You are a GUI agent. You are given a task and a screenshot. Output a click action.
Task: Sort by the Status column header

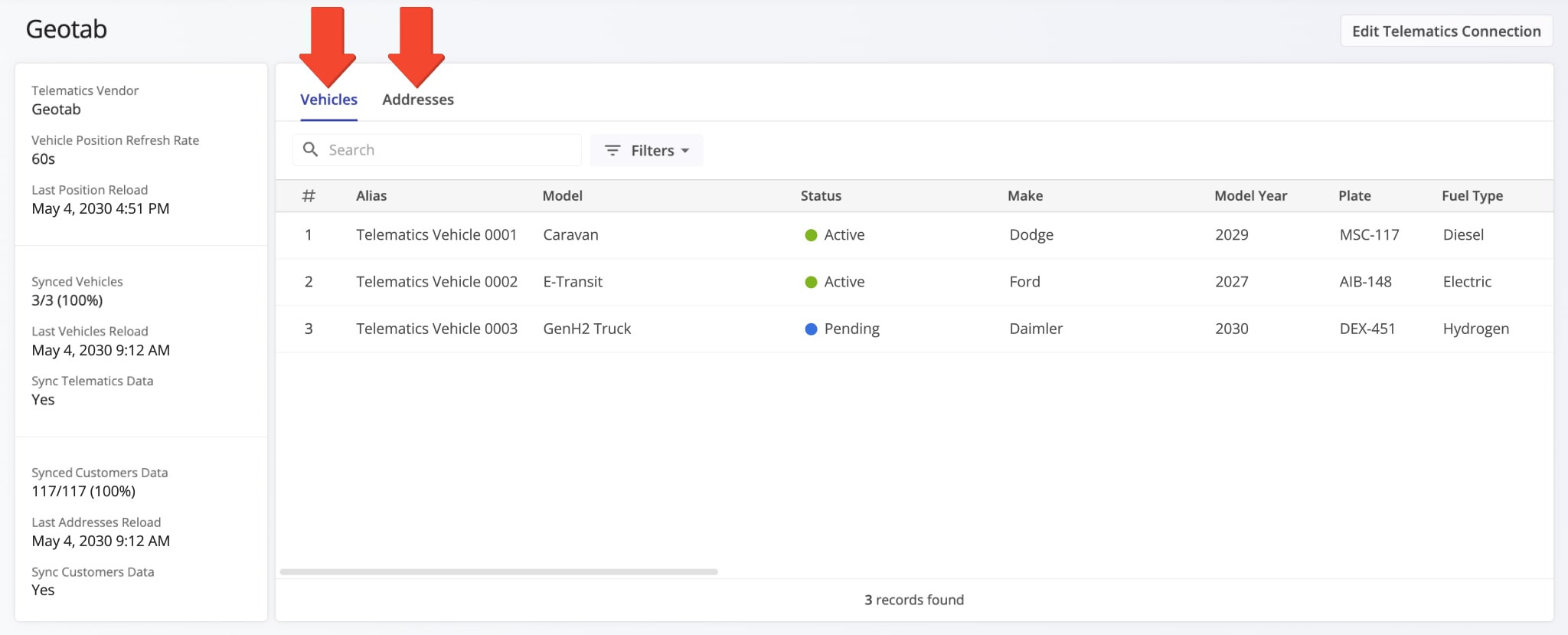821,195
